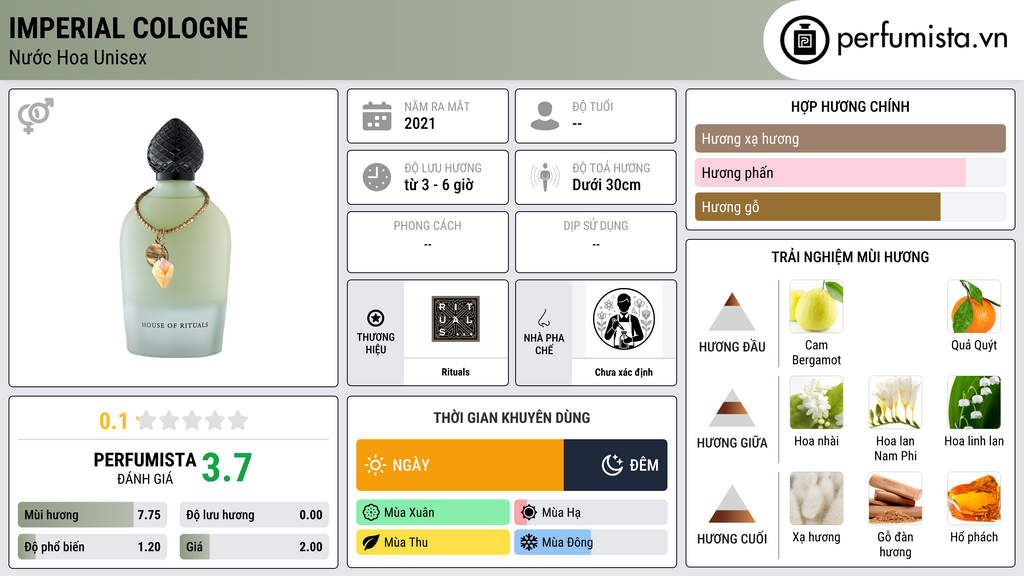Viewport: 1024px width, 576px height.
Task: Select the Đêm time-of-day segment
Action: click(615, 465)
